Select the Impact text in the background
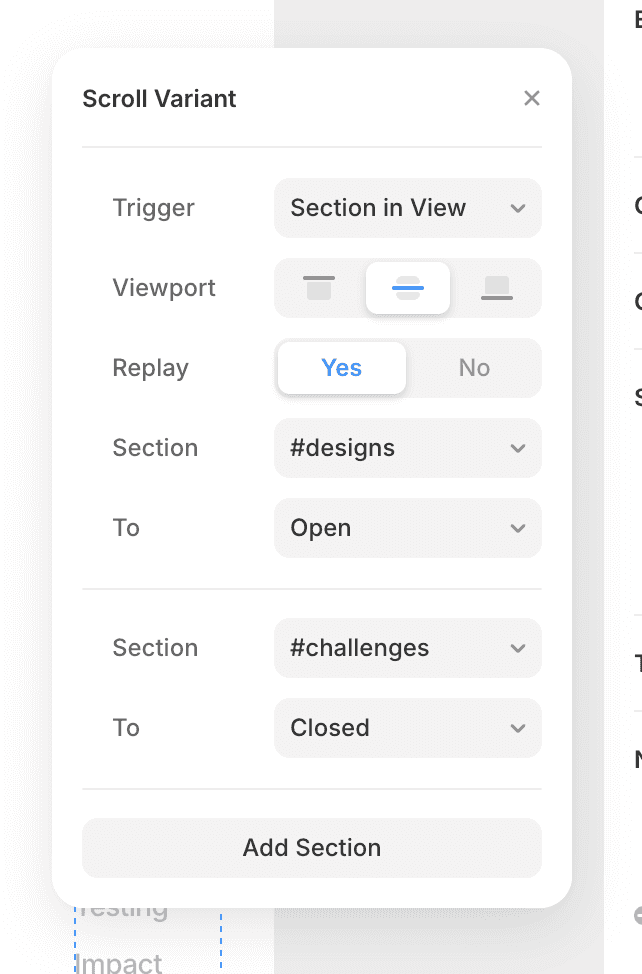642x974 pixels. pos(119,962)
